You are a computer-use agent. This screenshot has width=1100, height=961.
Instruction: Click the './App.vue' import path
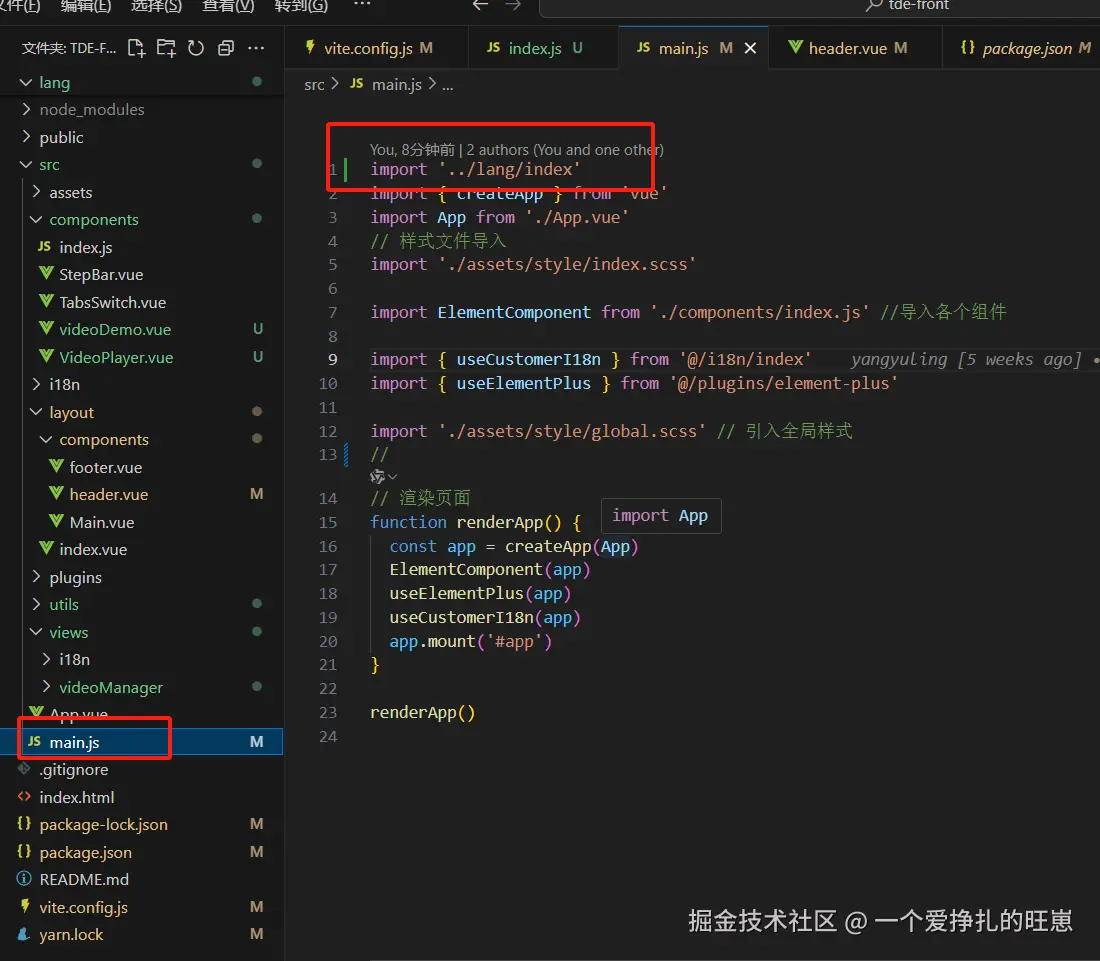pyautogui.click(x=577, y=217)
